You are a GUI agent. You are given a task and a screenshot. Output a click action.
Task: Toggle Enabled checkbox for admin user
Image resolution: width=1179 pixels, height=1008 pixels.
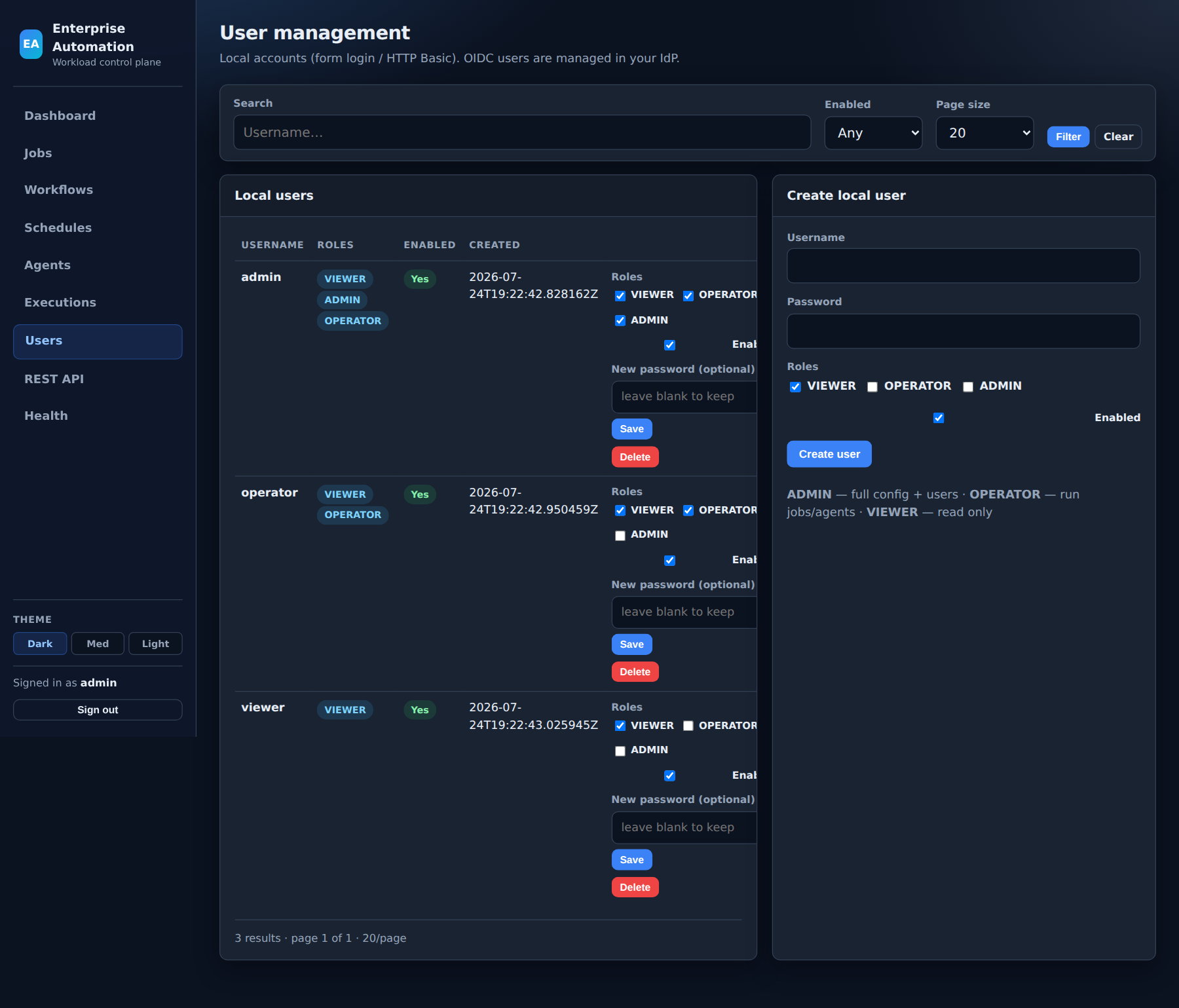[669, 345]
